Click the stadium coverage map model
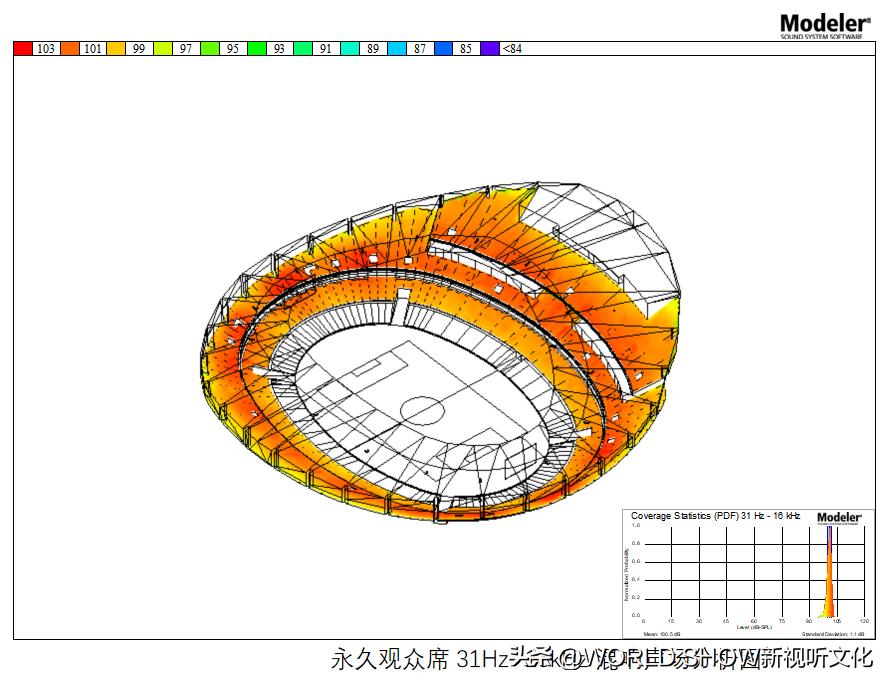 [x=440, y=353]
